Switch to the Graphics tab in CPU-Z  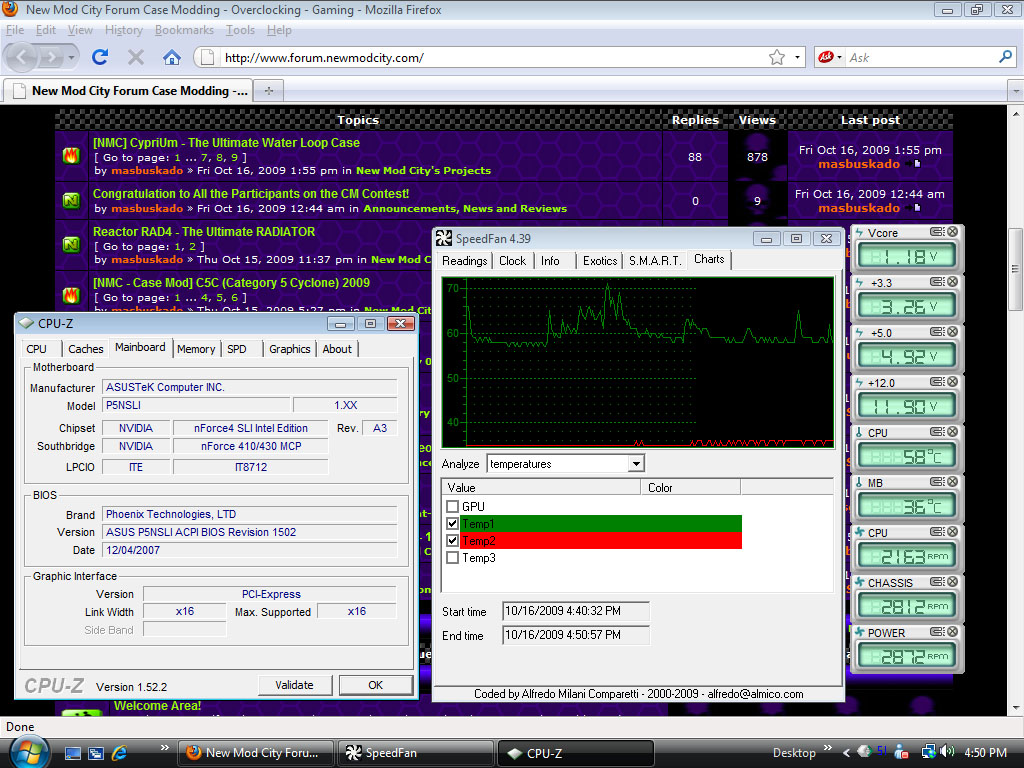point(289,349)
